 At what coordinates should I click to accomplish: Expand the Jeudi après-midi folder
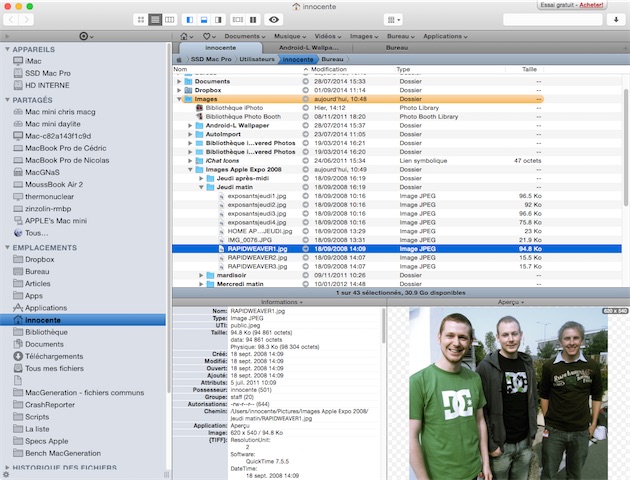pyautogui.click(x=201, y=178)
